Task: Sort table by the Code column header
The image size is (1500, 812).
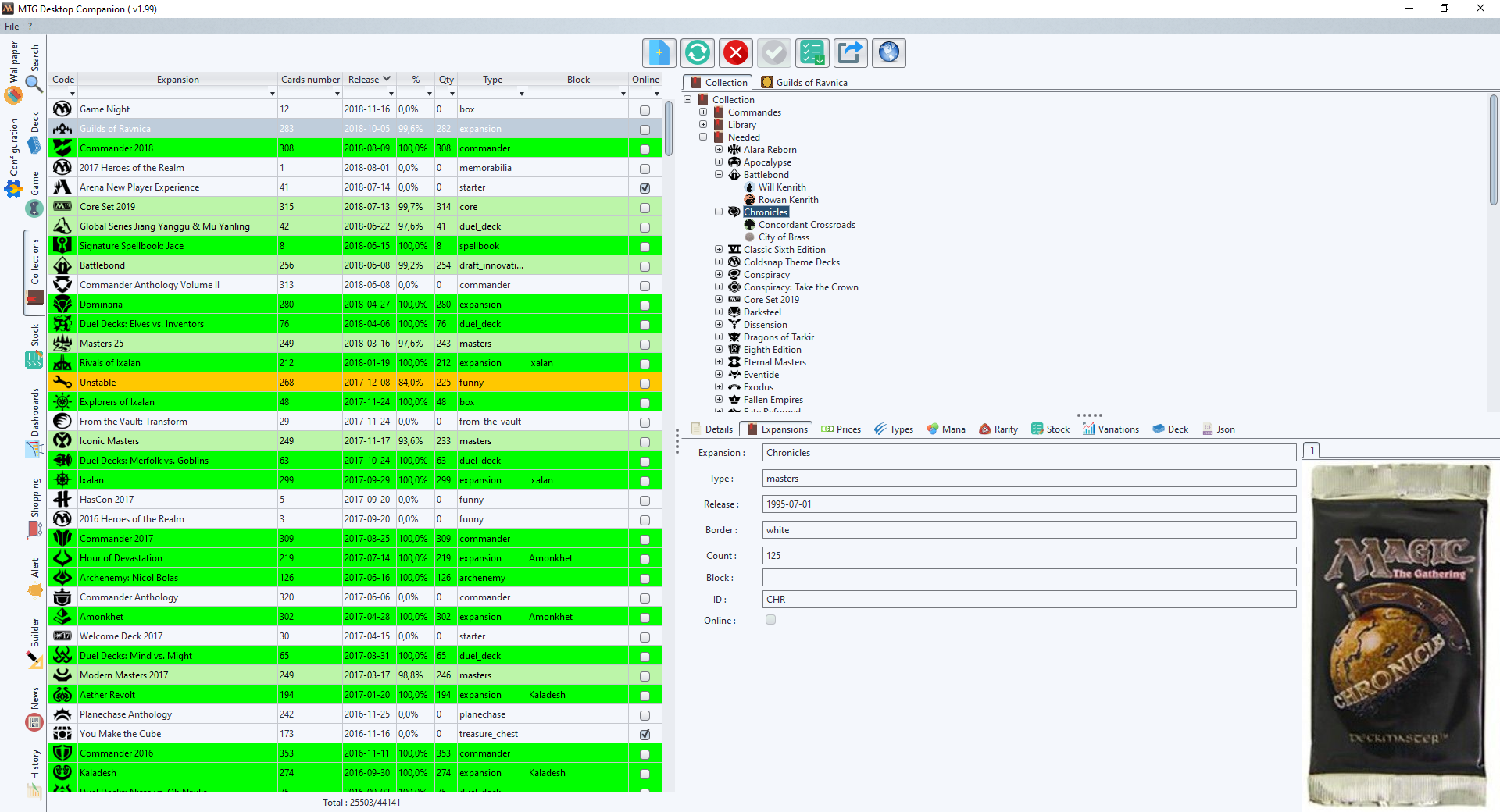Action: point(63,79)
